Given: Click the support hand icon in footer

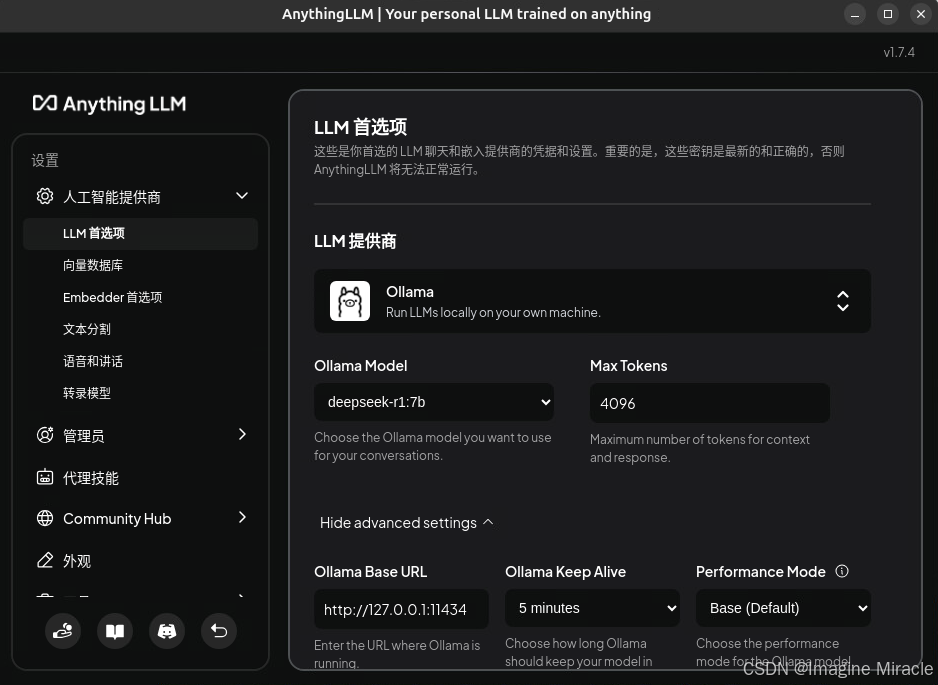Looking at the screenshot, I should tap(63, 631).
